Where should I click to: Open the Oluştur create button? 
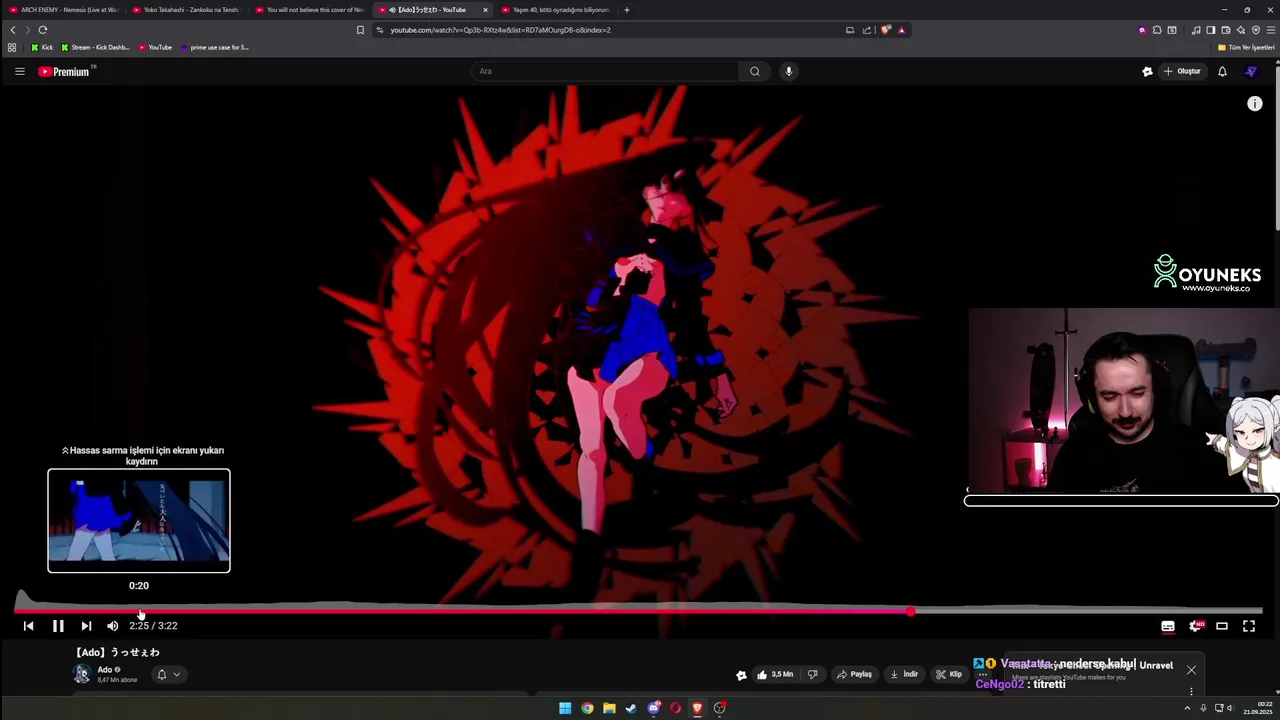click(1182, 71)
